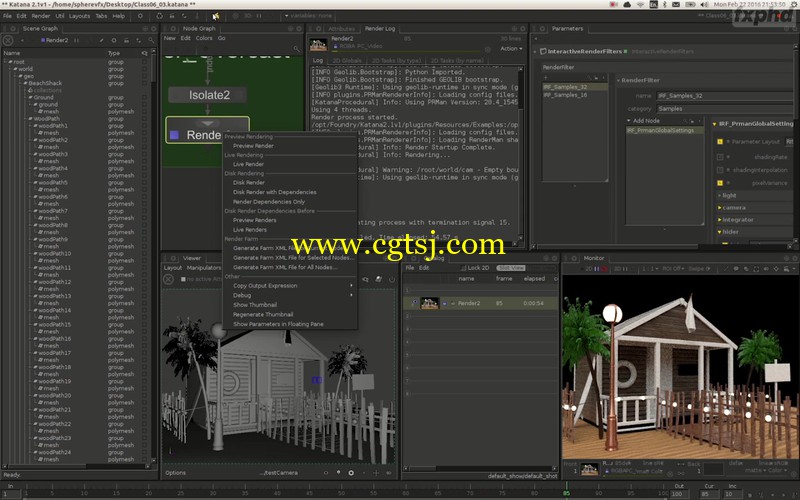Screen dimensions: 800x500
Task: Toggle the checkbox on the world row
Action: coord(145,69)
